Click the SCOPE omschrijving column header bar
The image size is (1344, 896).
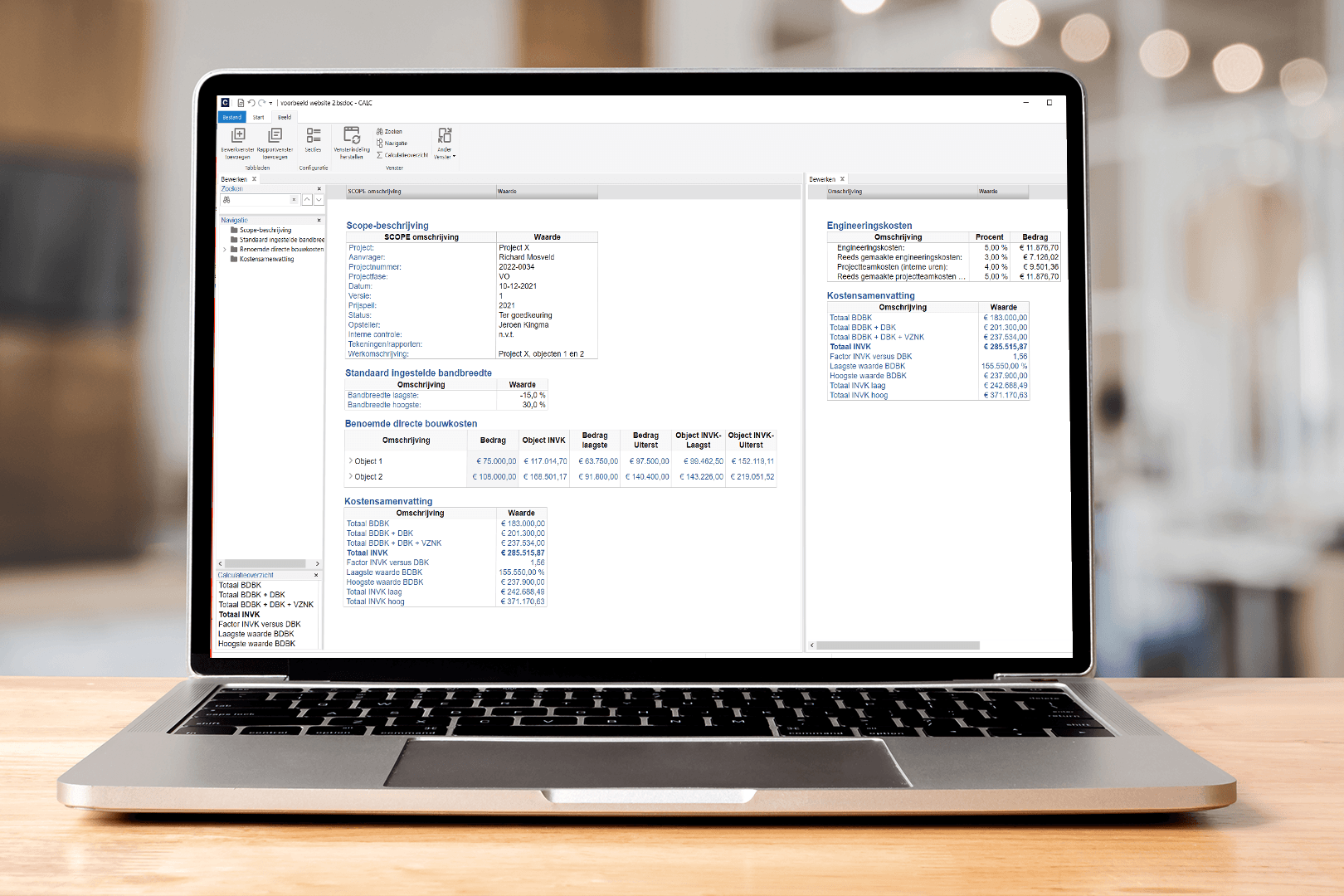420,192
